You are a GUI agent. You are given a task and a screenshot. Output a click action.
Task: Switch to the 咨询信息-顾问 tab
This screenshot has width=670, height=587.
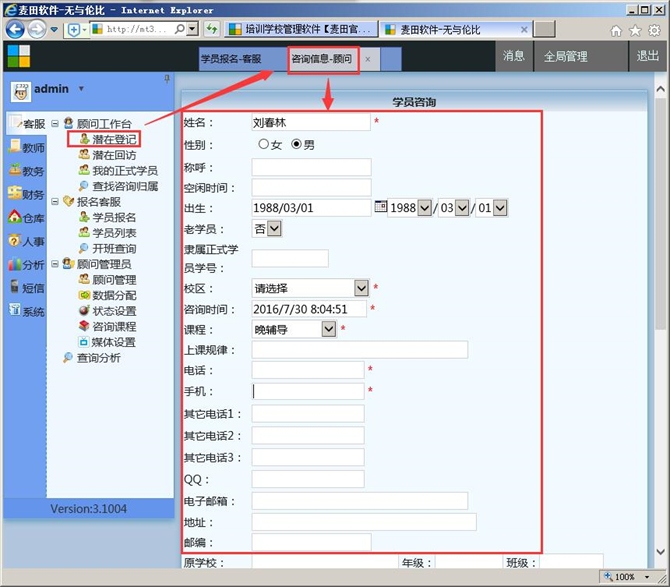pyautogui.click(x=322, y=59)
